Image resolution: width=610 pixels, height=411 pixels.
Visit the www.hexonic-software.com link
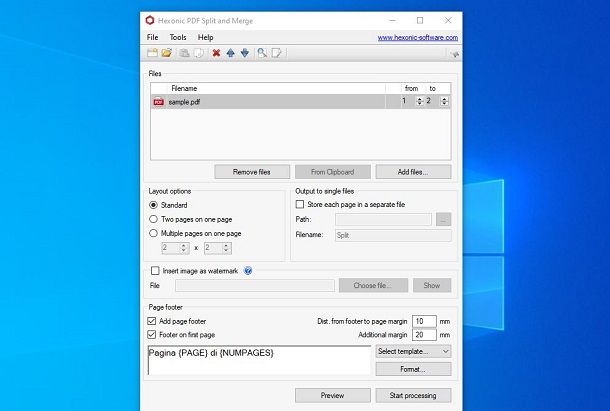[x=417, y=37]
